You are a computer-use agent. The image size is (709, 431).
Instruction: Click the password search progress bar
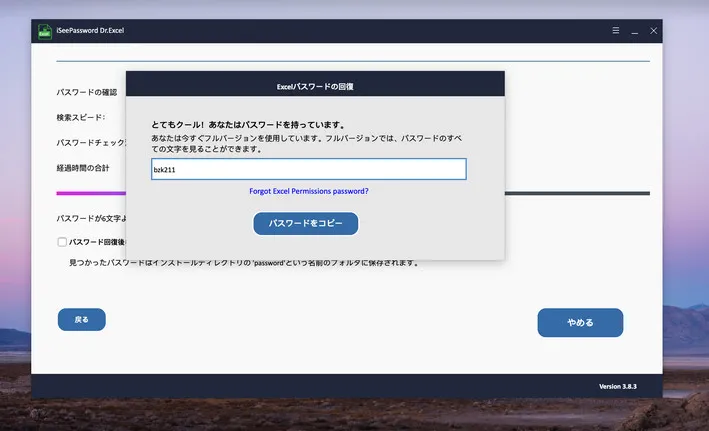tap(353, 193)
